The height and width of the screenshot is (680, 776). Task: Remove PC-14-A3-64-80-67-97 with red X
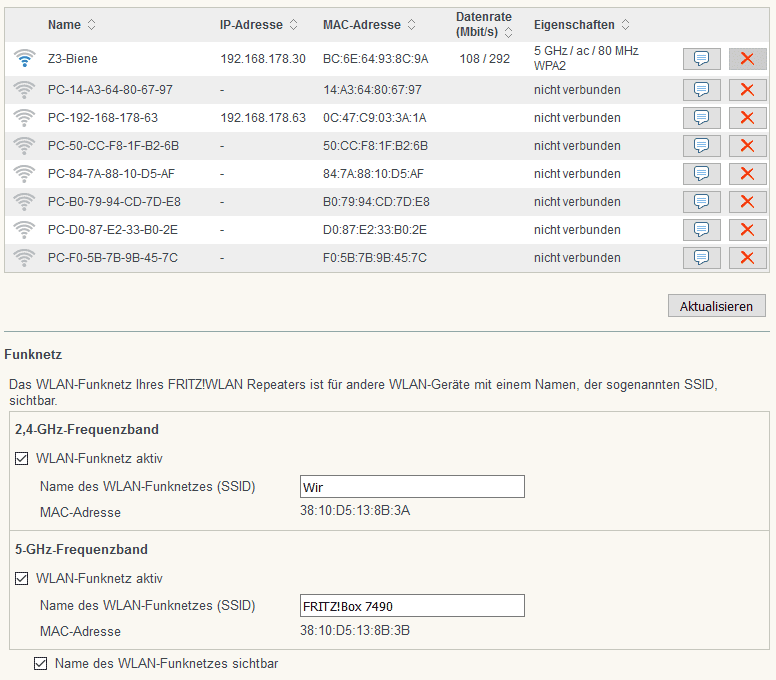click(x=747, y=90)
